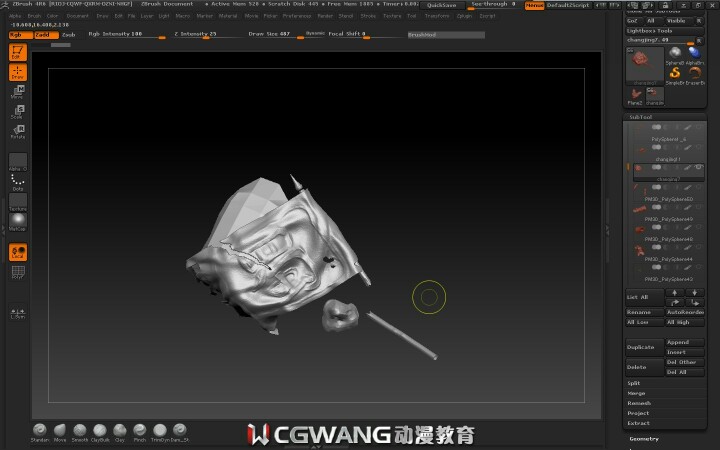
Task: Open the MatCap material selector
Action: pos(18,222)
